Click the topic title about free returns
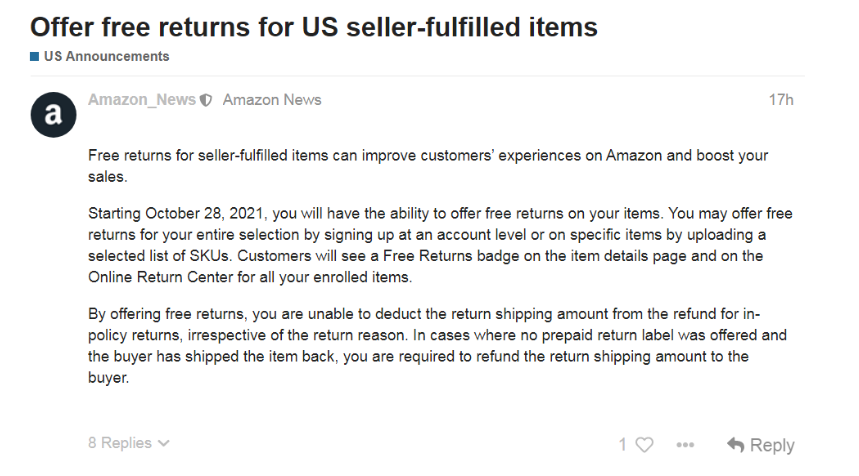This screenshot has height=476, width=859. pos(313,27)
